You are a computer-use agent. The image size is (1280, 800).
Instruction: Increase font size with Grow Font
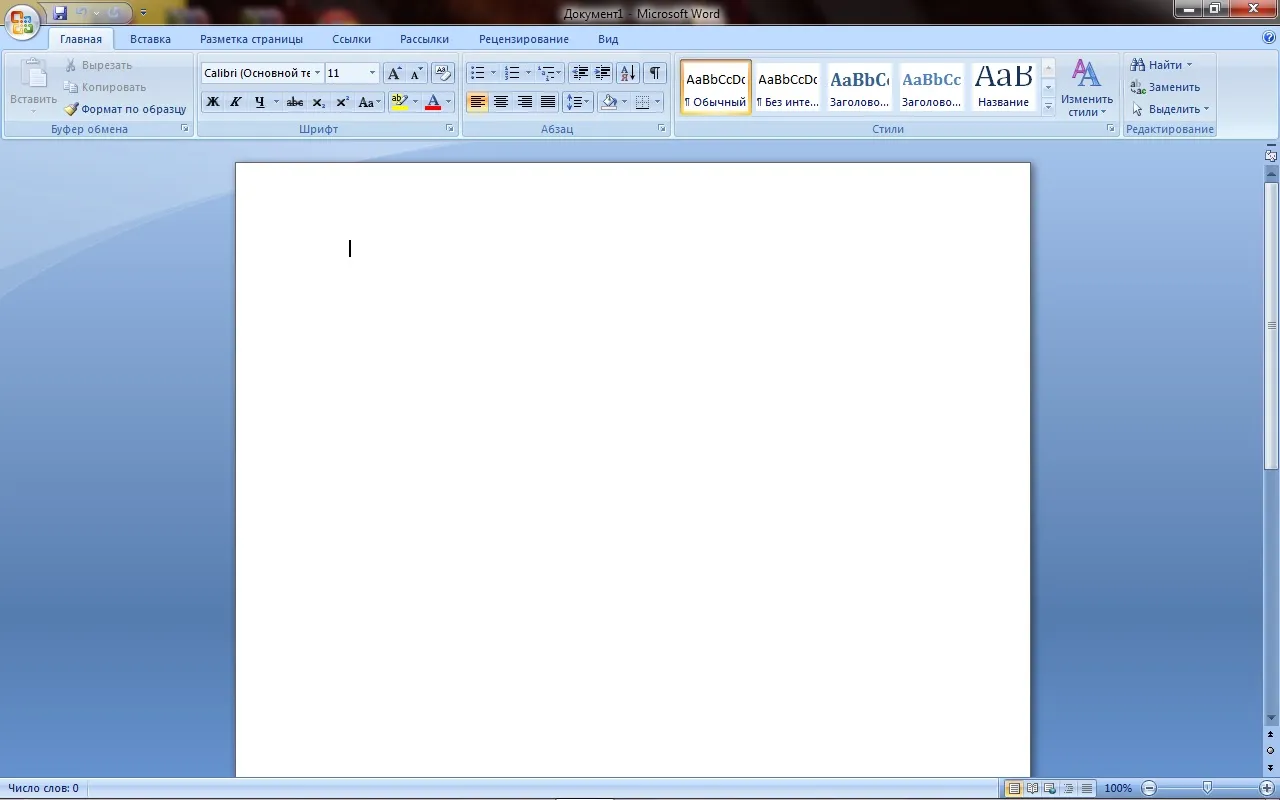pyautogui.click(x=394, y=73)
